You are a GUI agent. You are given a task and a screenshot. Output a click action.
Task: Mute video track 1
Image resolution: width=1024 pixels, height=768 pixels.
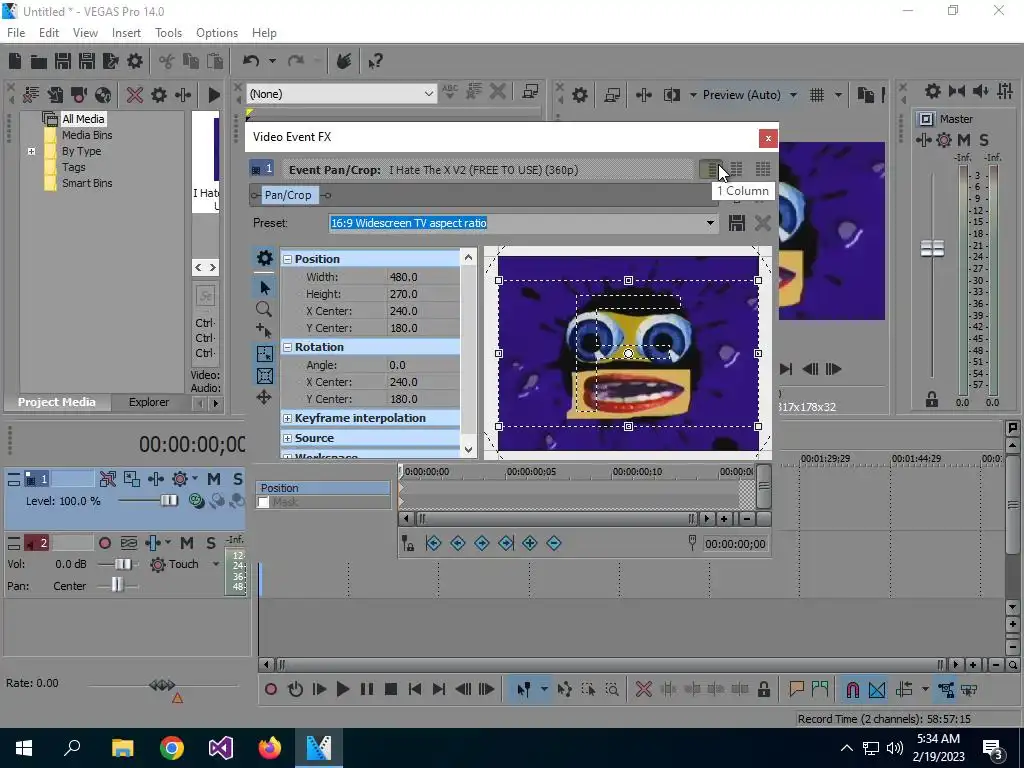point(214,479)
